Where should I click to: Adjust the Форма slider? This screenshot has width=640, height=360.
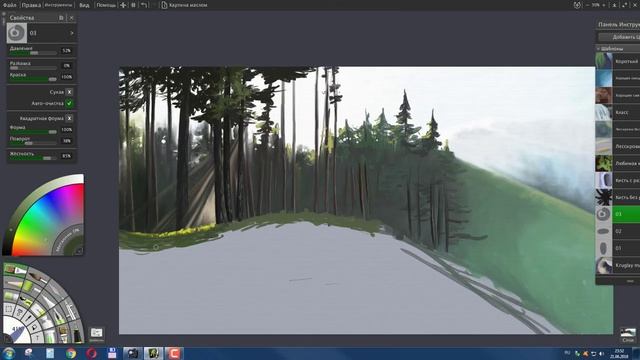33,131
